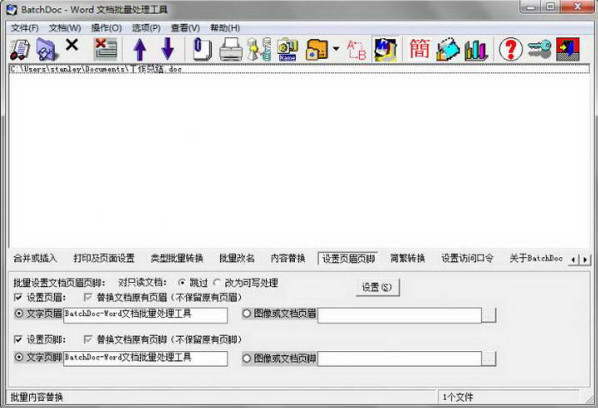Viewport: 598px width, 408px height.
Task: Click the red 簡 conversion icon
Action: click(x=419, y=49)
